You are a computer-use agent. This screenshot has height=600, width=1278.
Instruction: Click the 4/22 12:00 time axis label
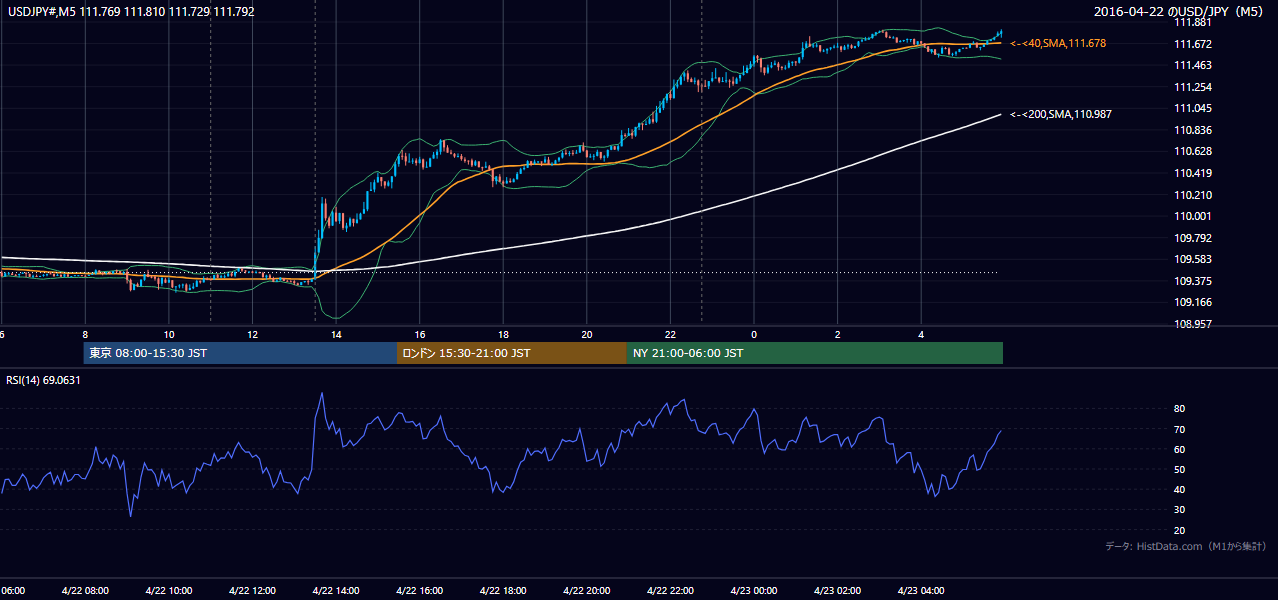point(252,590)
